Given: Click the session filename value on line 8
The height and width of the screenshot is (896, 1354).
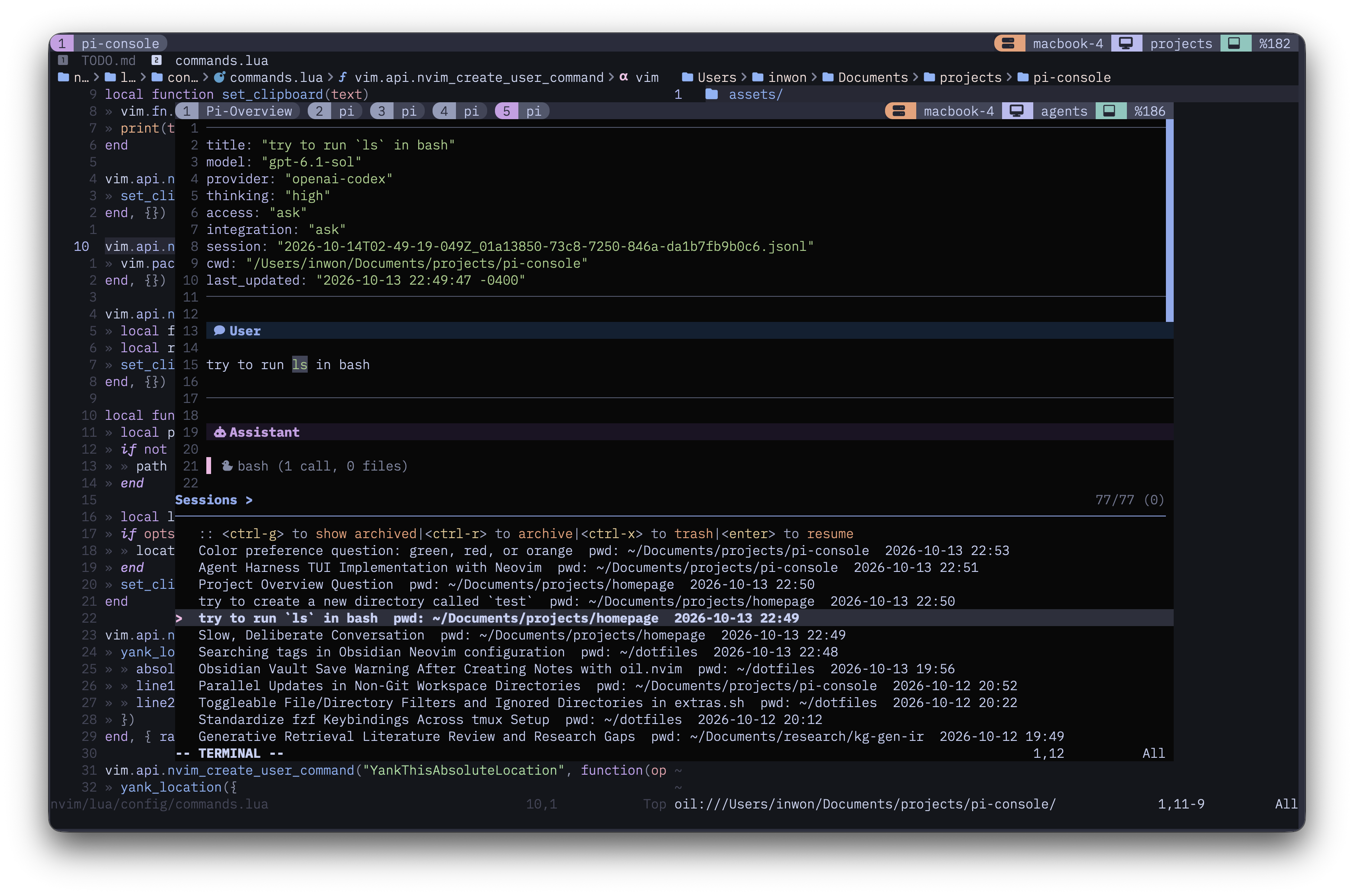Looking at the screenshot, I should [545, 246].
